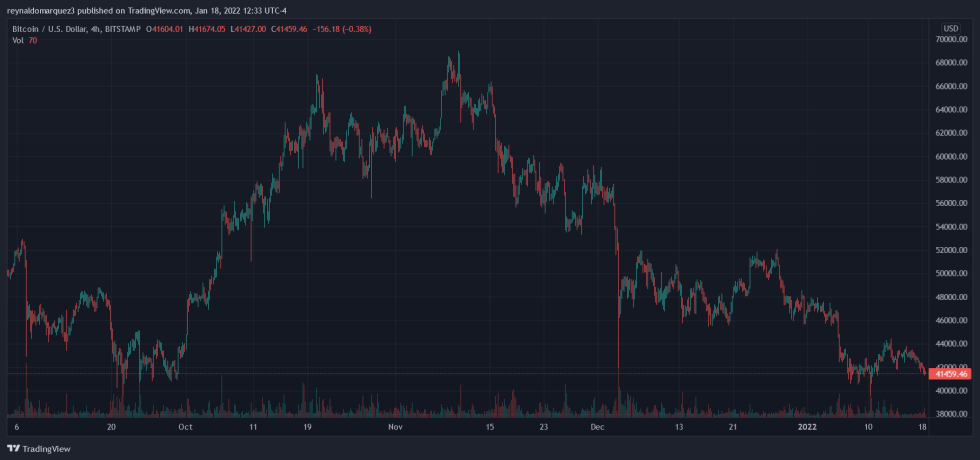Screen dimensions: 980x460
Task: Click the date label 6 on the time axis
Action: [17, 428]
